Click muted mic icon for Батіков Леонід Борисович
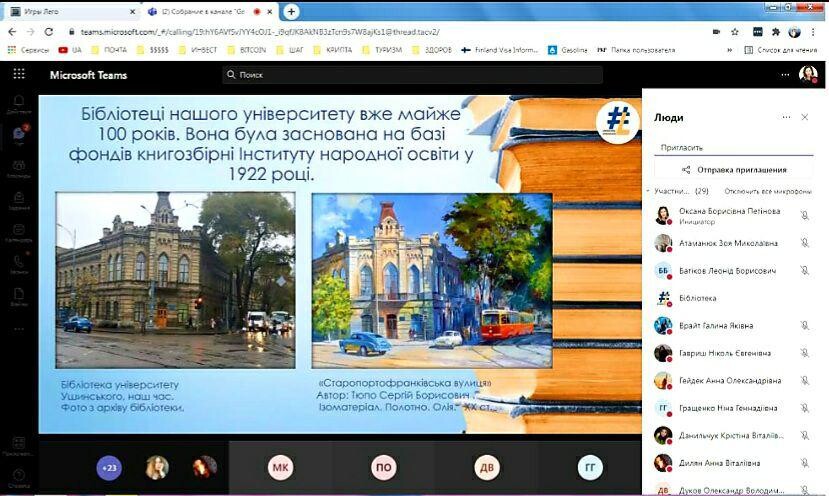Viewport: 829px width, 496px height. pyautogui.click(x=804, y=270)
